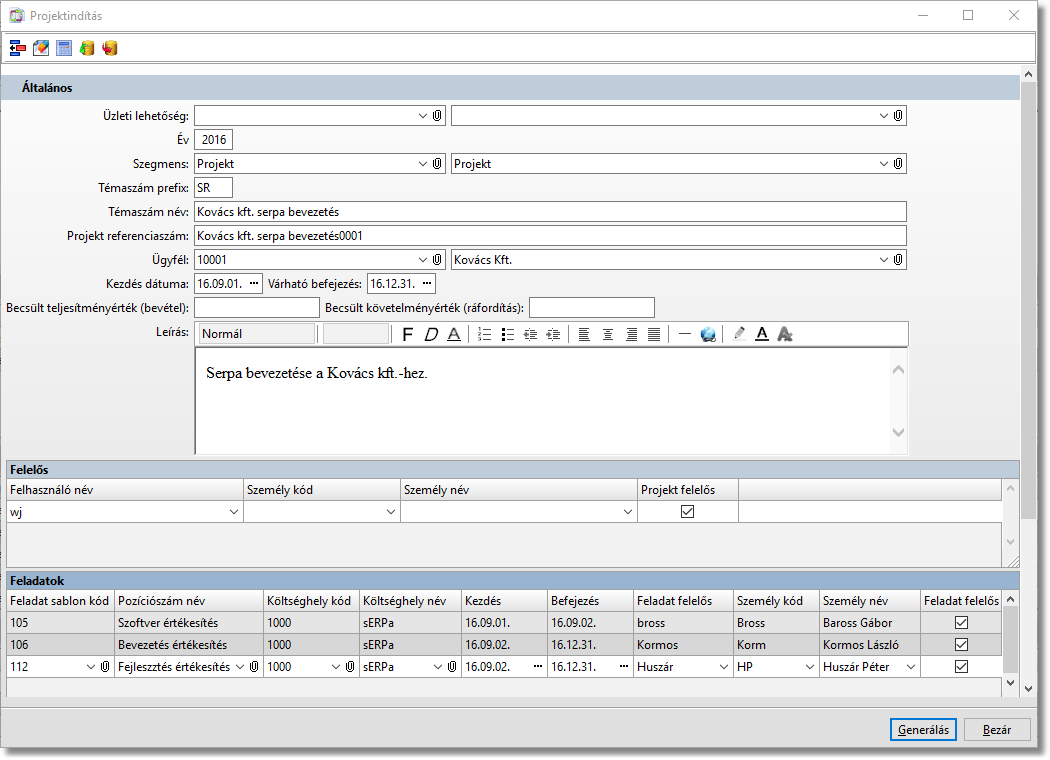Screen dimensions: 1050x760
Task: Toggle the Projekt felelős checkbox for wj
Action: (x=687, y=512)
